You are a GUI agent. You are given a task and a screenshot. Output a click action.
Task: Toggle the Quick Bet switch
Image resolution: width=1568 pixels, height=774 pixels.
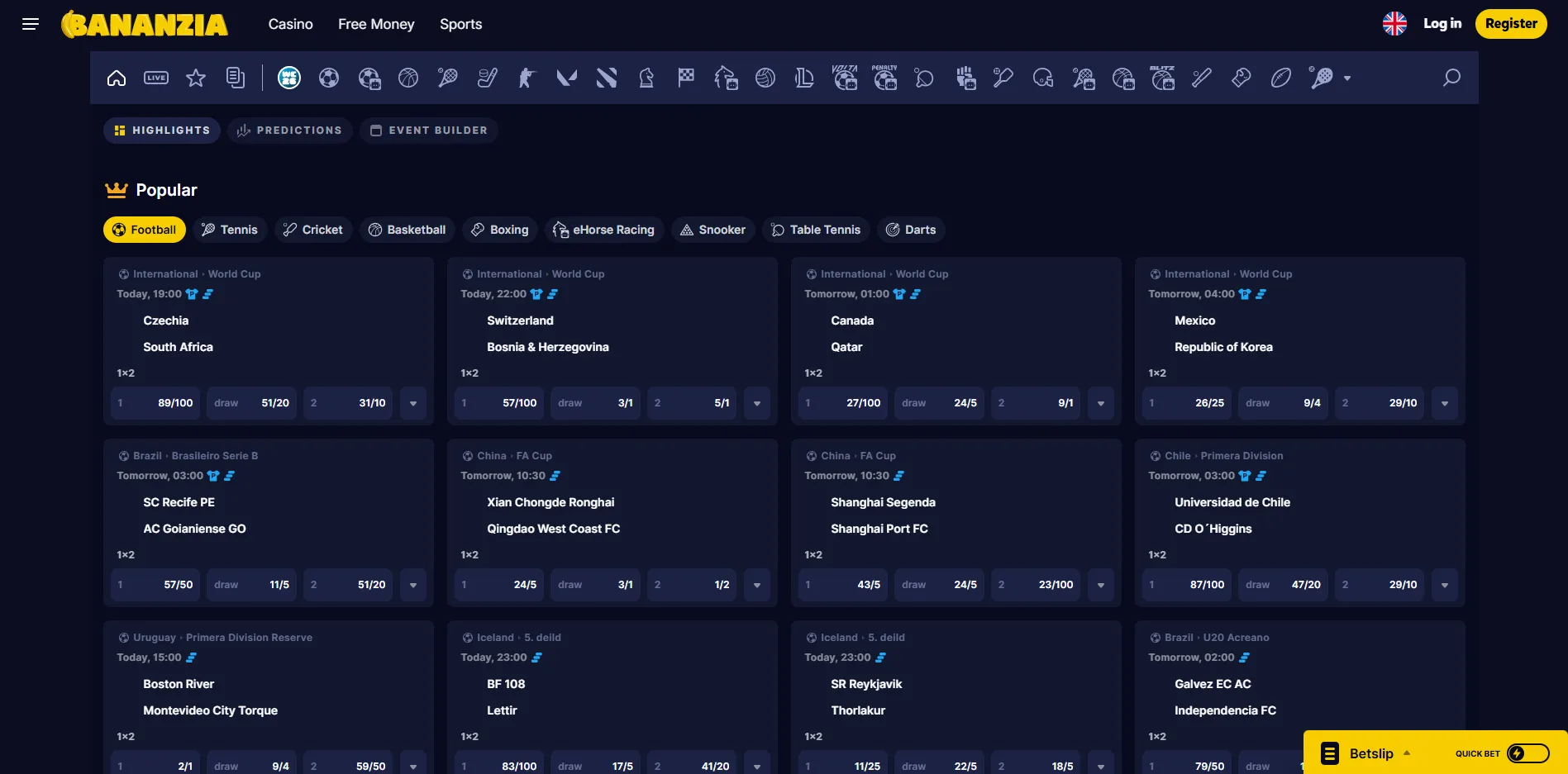pyautogui.click(x=1527, y=753)
